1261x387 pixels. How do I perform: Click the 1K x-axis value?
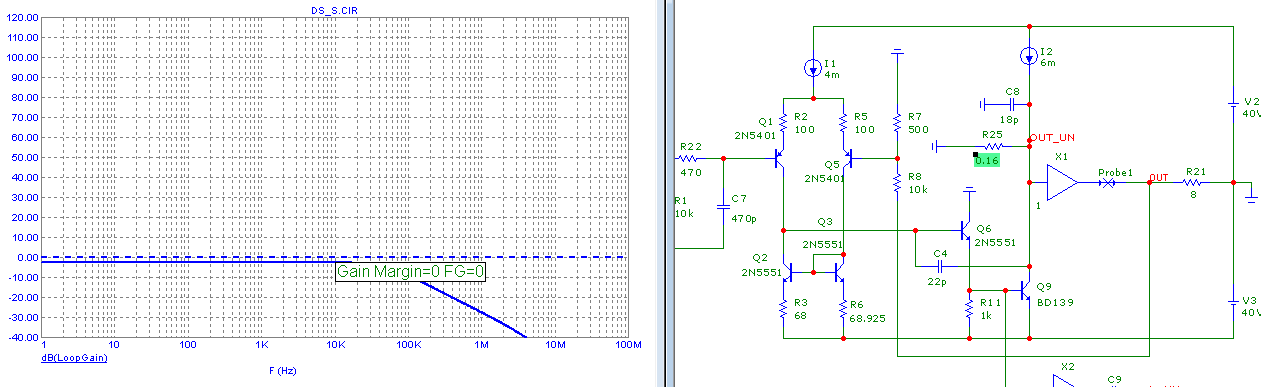coord(261,345)
